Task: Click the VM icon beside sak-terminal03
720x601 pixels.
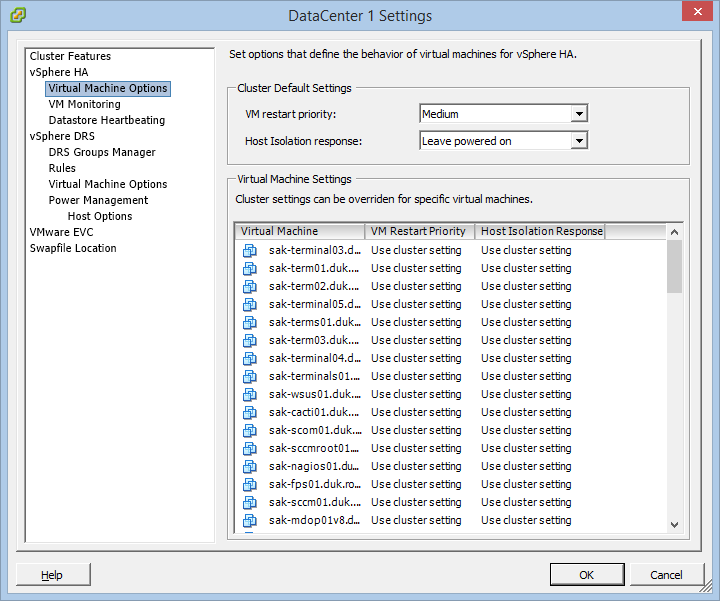Action: 249,251
